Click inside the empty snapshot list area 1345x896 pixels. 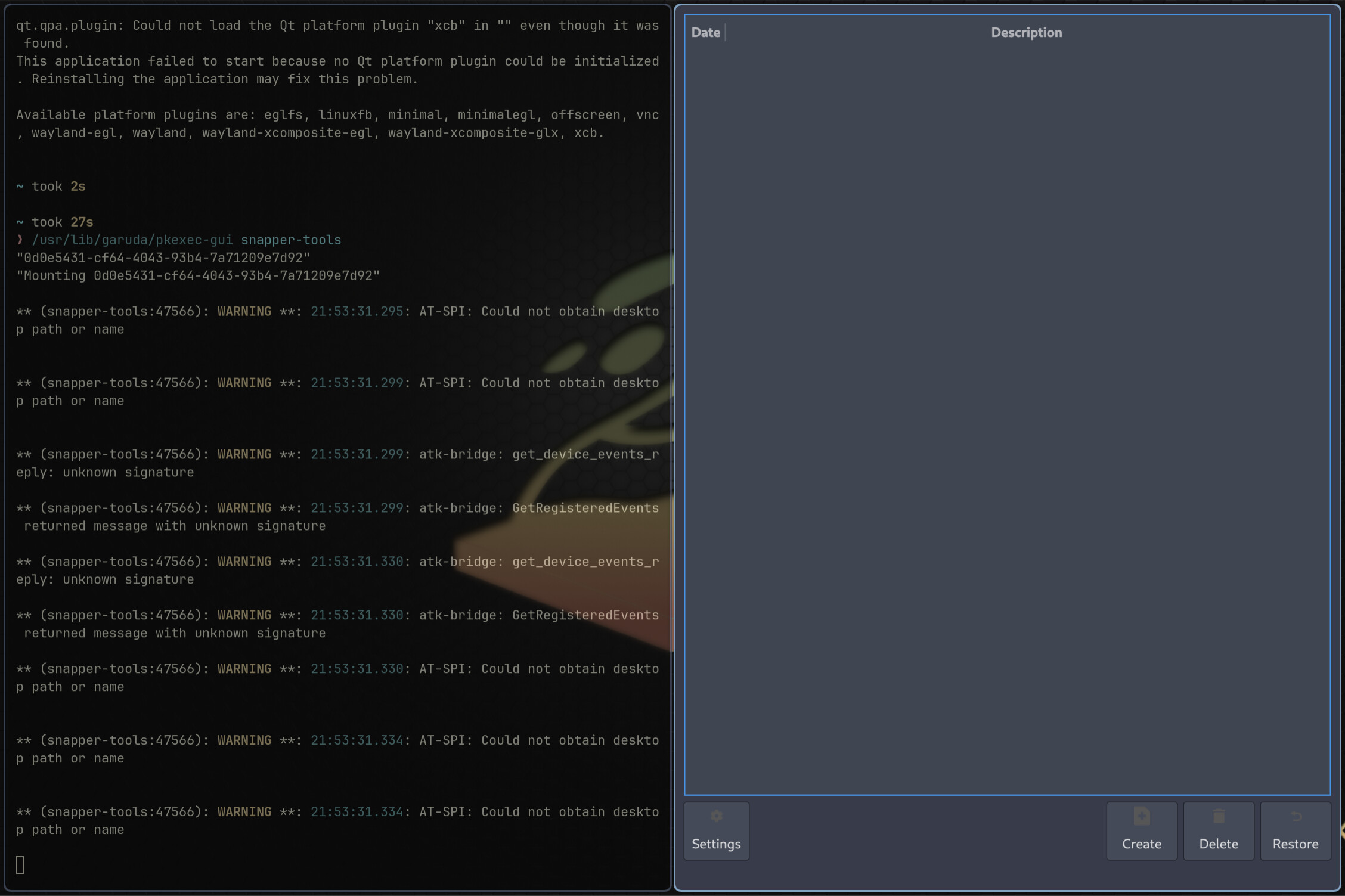pos(1008,417)
